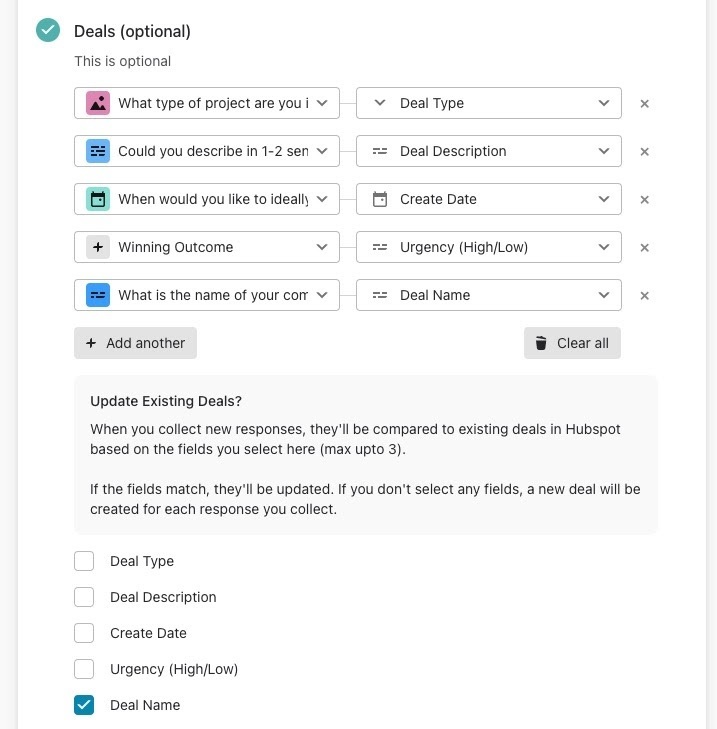717x729 pixels.
Task: Click the teal calendar question icon
Action: (98, 199)
